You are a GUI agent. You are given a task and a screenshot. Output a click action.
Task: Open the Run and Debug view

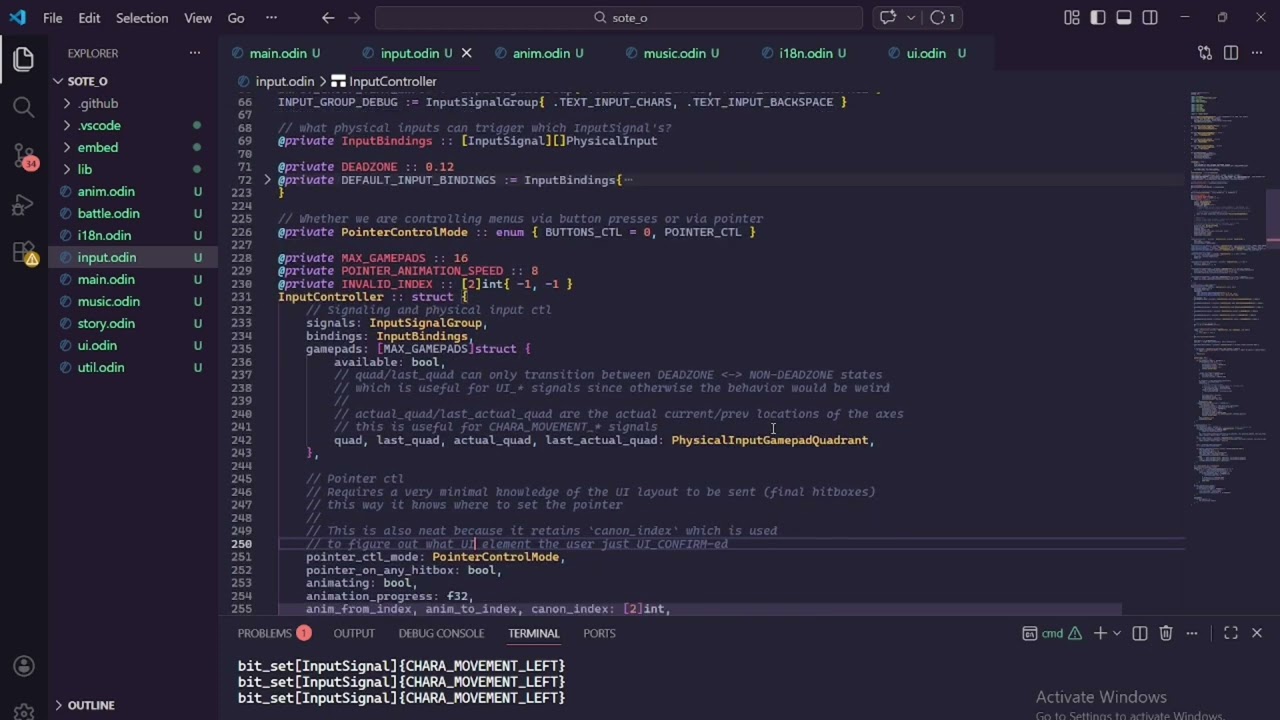click(24, 205)
